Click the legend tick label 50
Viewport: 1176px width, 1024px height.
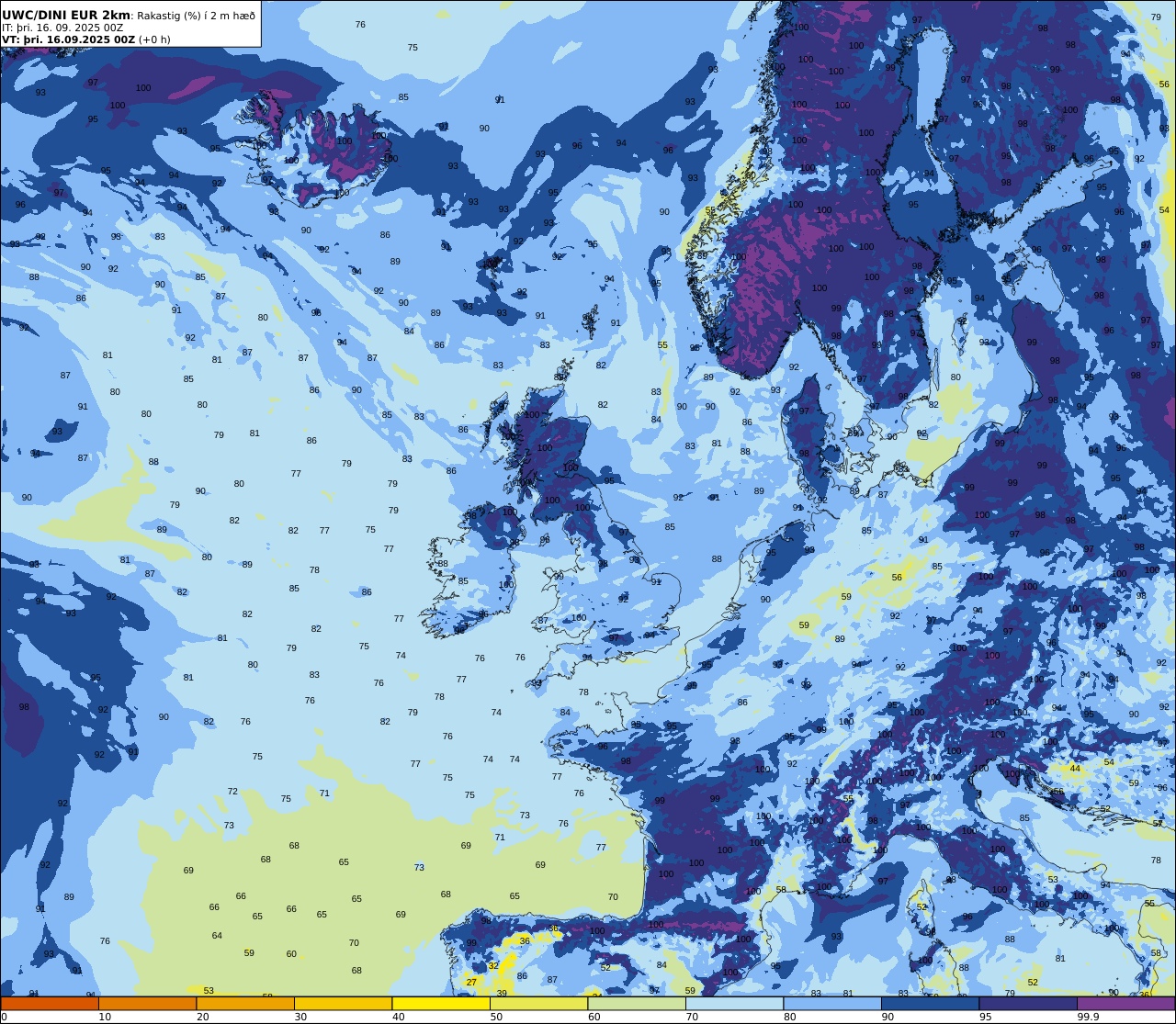[496, 1017]
